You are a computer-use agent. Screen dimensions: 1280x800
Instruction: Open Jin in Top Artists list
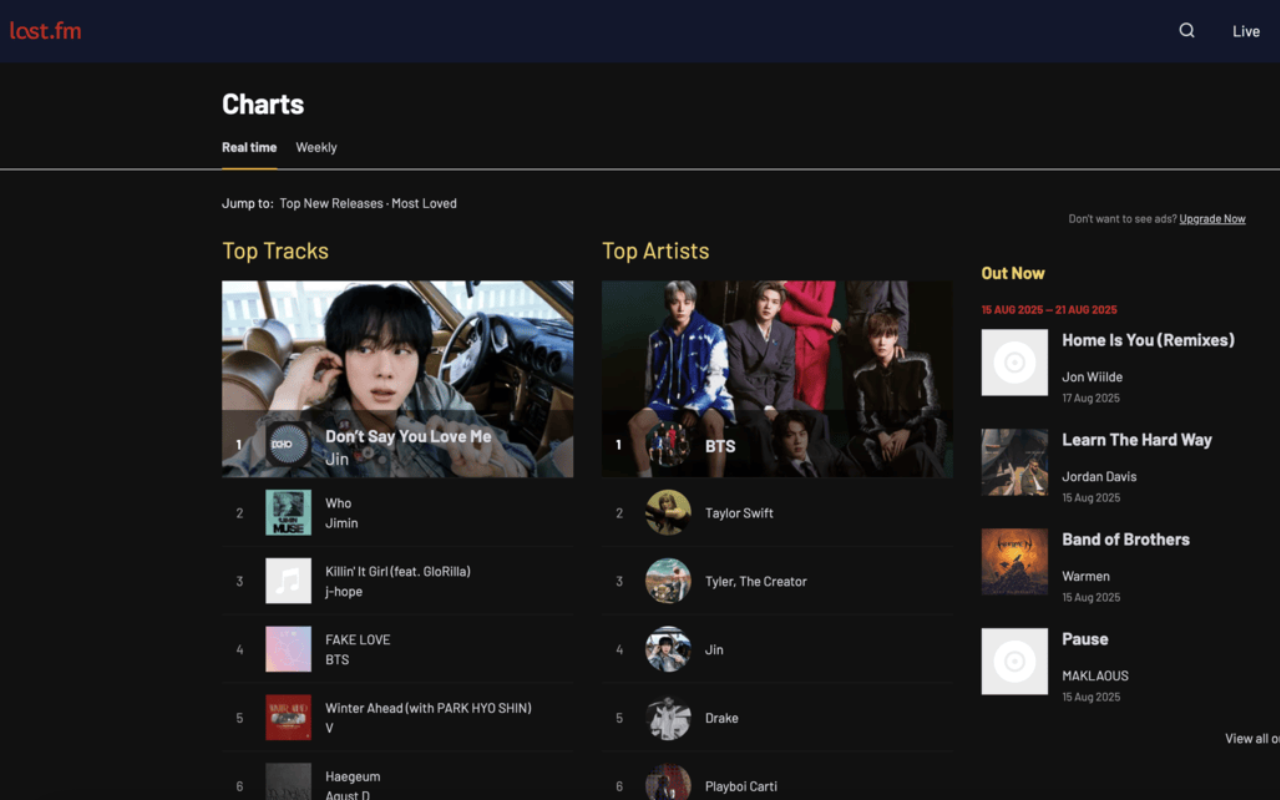click(x=714, y=649)
